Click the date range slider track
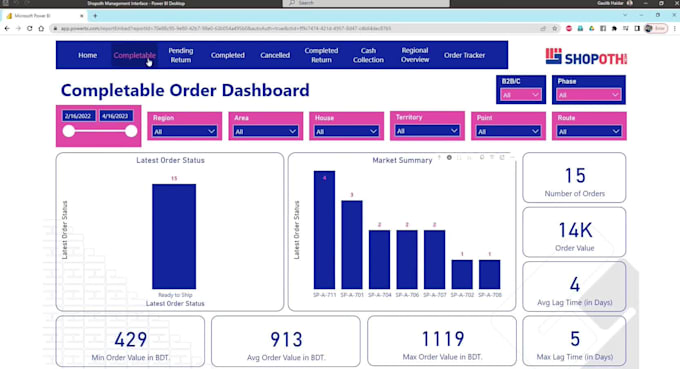 (100, 131)
